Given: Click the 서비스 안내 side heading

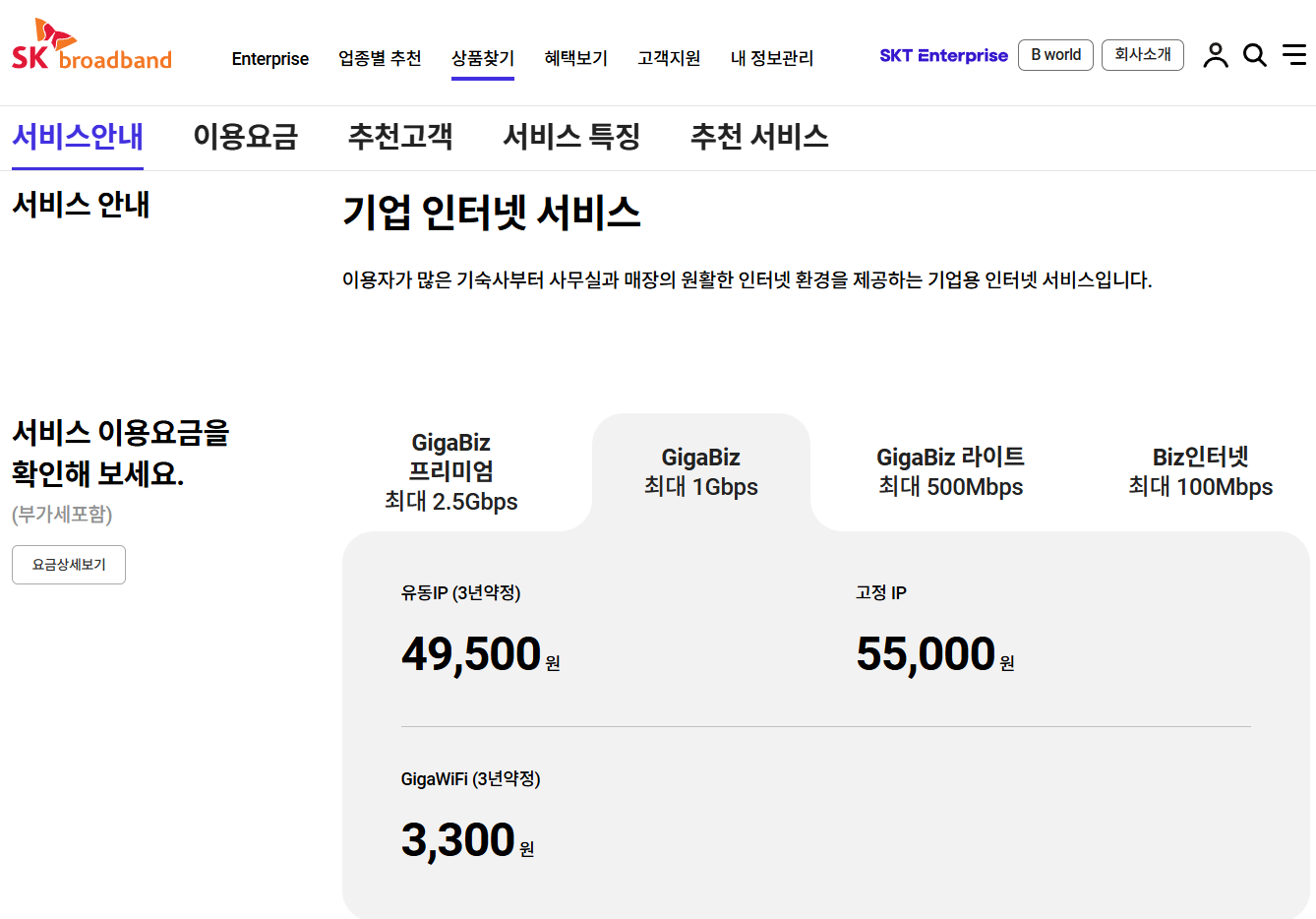Looking at the screenshot, I should tap(81, 205).
